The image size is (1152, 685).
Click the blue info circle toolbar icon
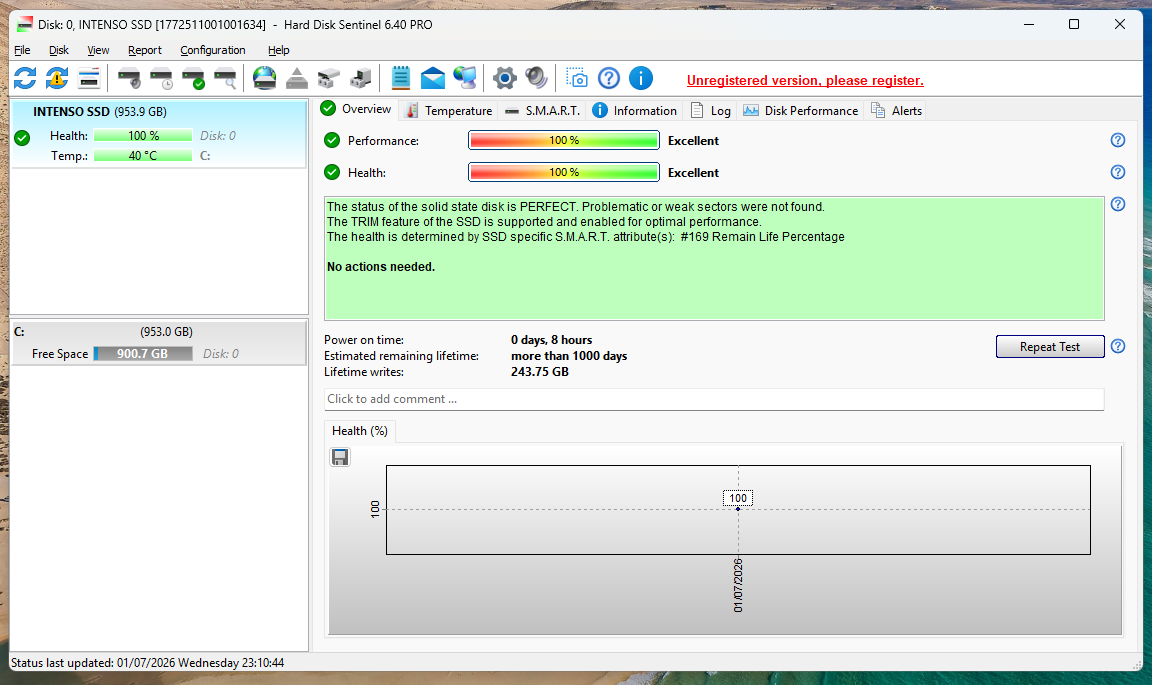641,78
